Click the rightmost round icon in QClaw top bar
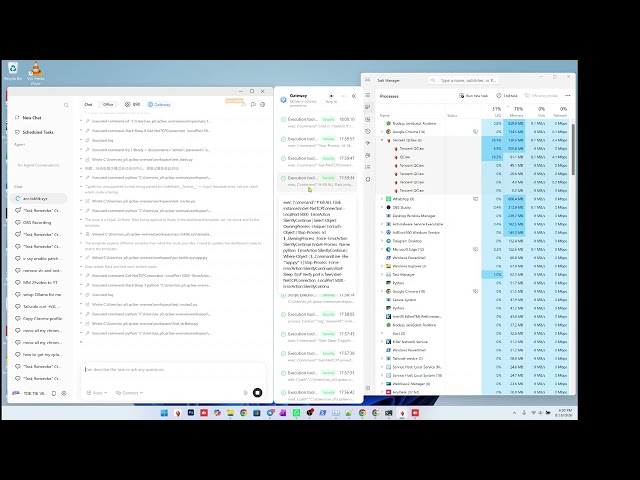Screen dimensions: 640x480 (x=262, y=104)
